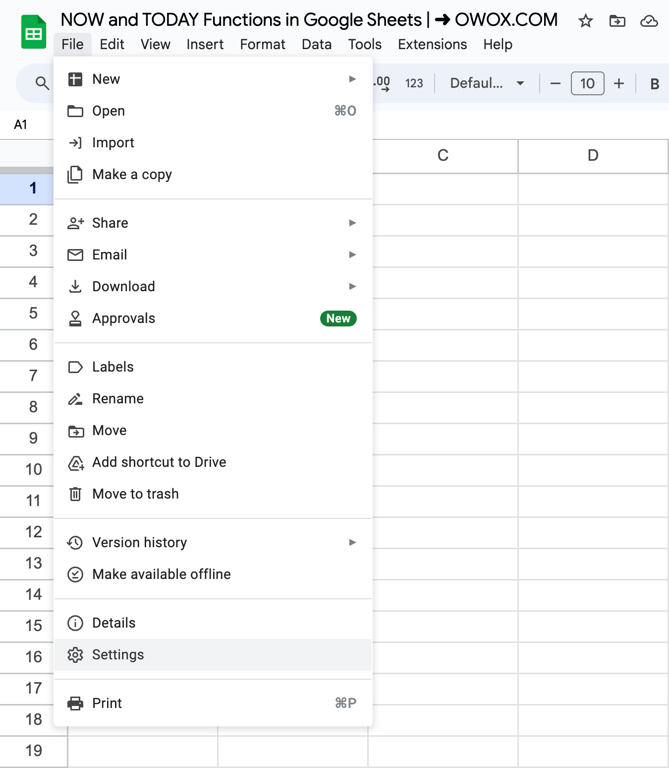Click the Share person-plus icon
This screenshot has height=768, width=669.
click(x=75, y=223)
